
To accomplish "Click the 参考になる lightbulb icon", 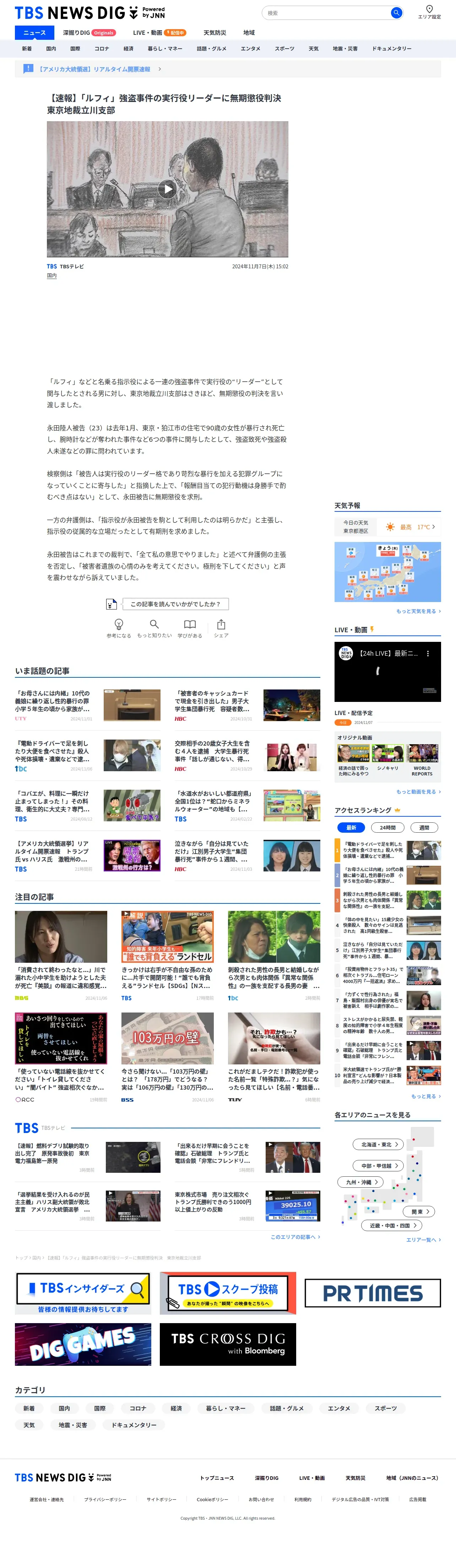I will (119, 624).
